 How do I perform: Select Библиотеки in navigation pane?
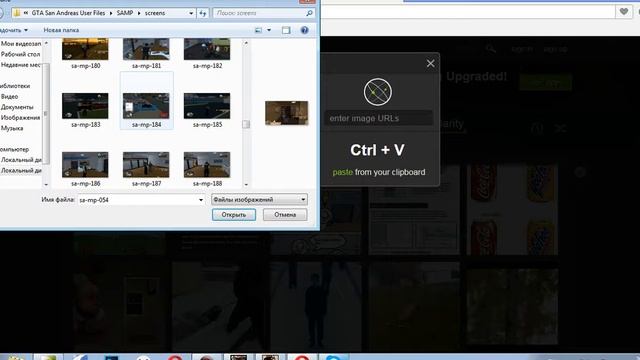tap(16, 86)
